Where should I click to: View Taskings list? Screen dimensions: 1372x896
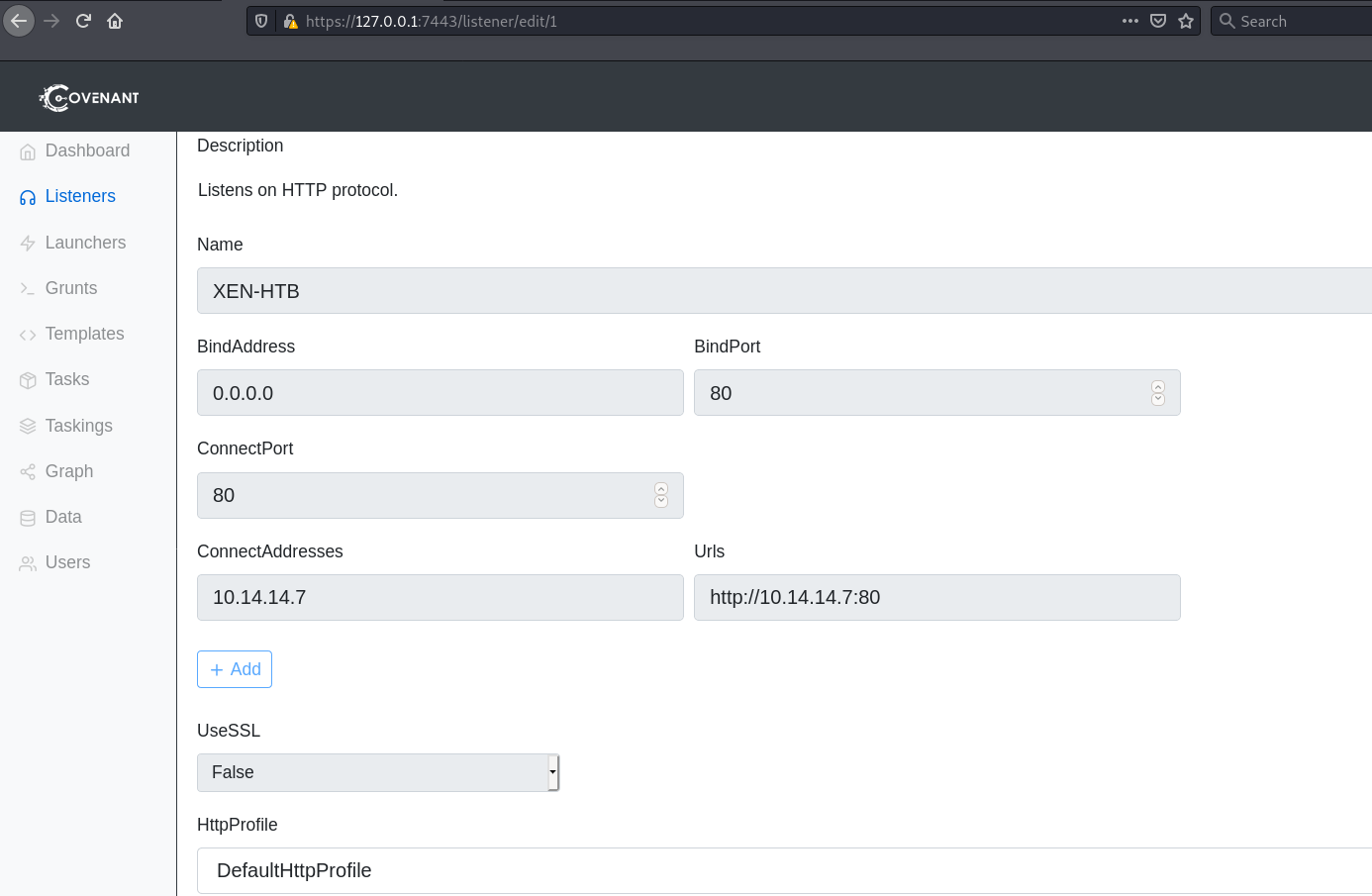[79, 426]
